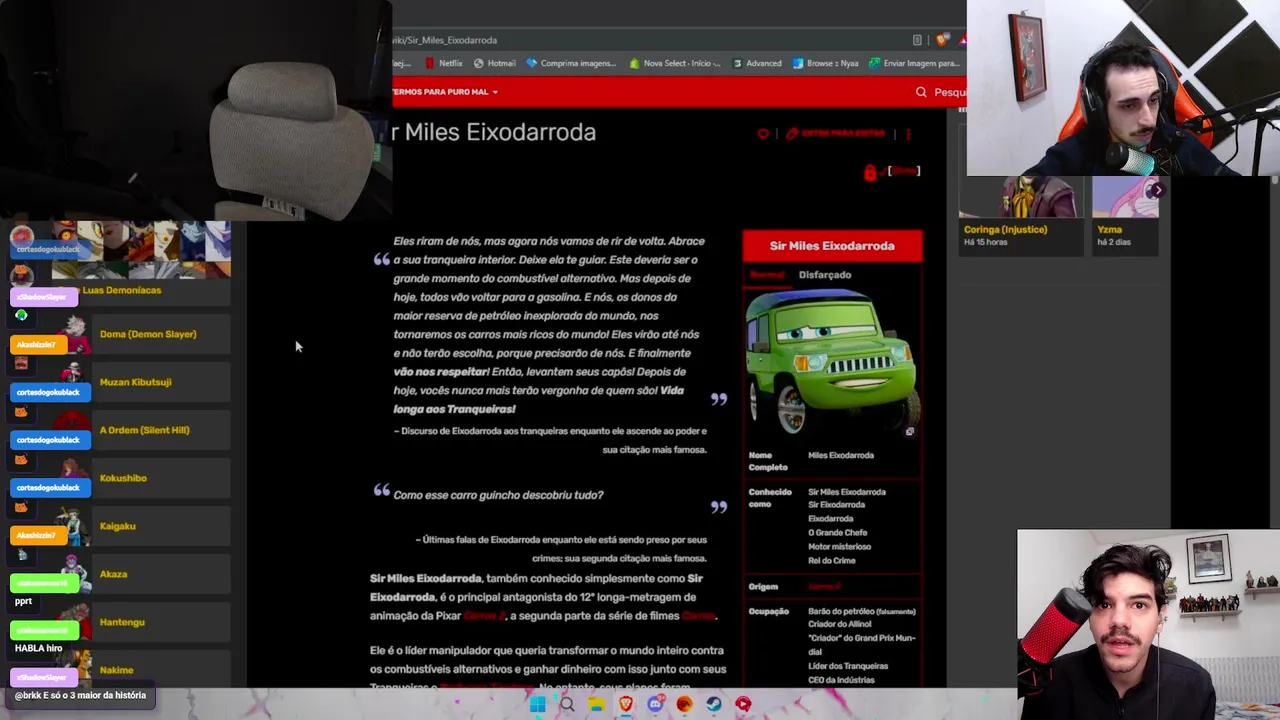Click the Brave browser taskbar icon
Image resolution: width=1280 pixels, height=720 pixels.
[626, 704]
